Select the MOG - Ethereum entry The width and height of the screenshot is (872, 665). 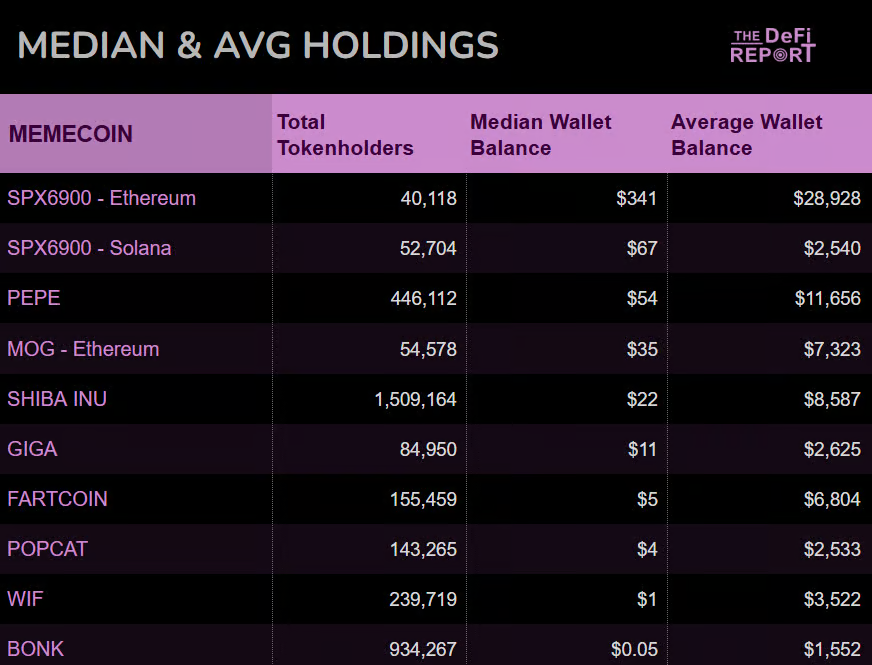tap(83, 349)
